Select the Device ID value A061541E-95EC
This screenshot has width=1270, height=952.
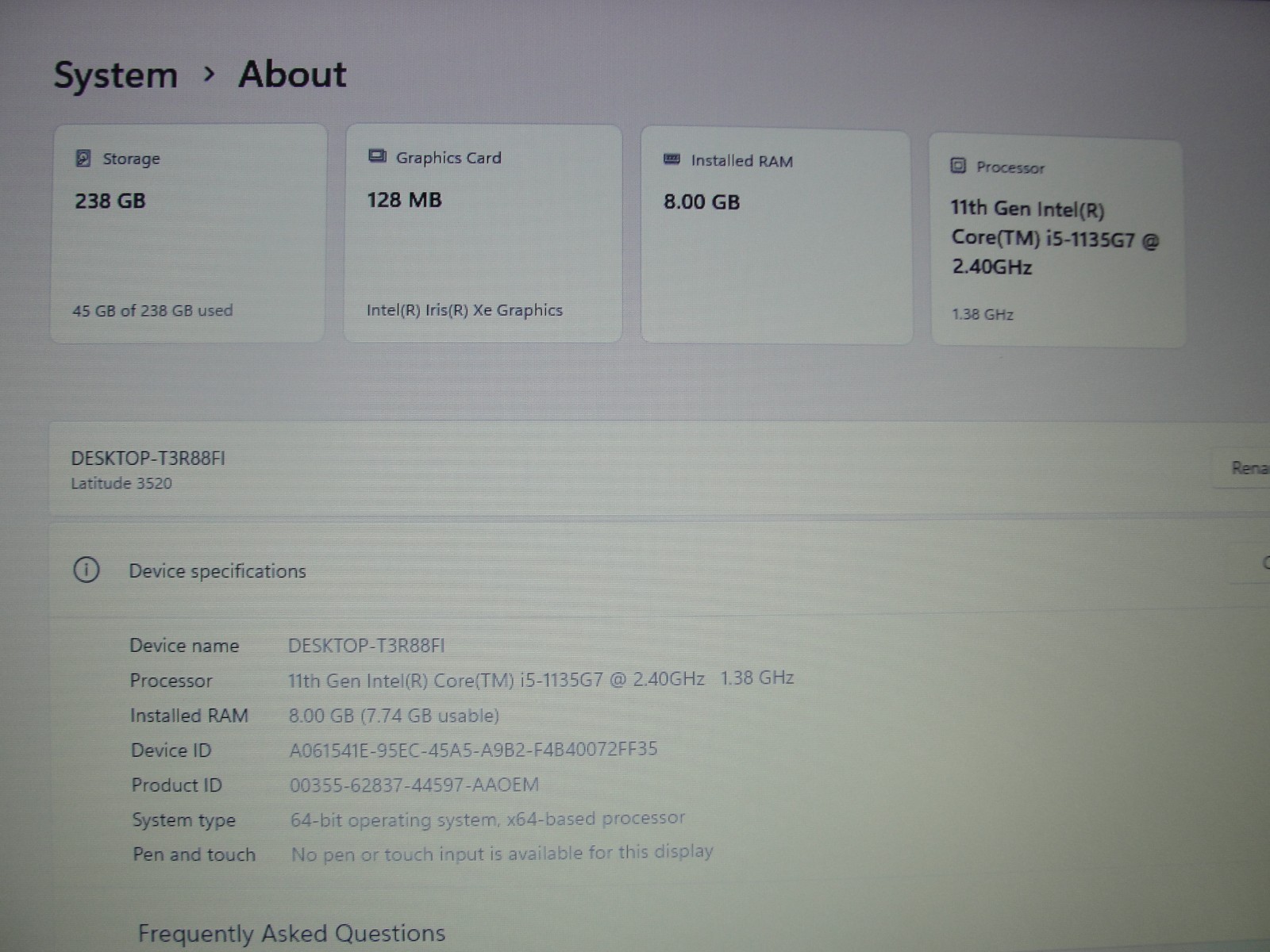(x=473, y=750)
